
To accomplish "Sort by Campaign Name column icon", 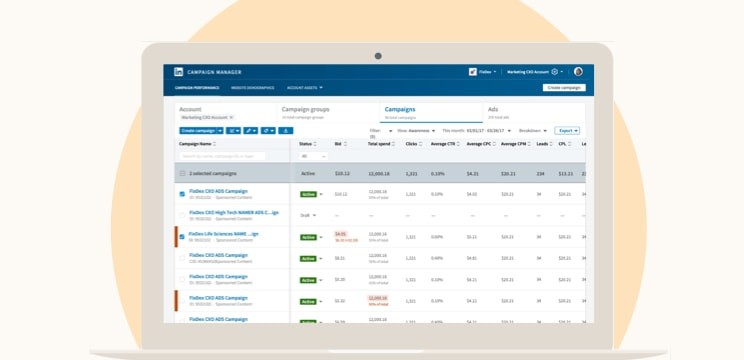I will pos(214,144).
